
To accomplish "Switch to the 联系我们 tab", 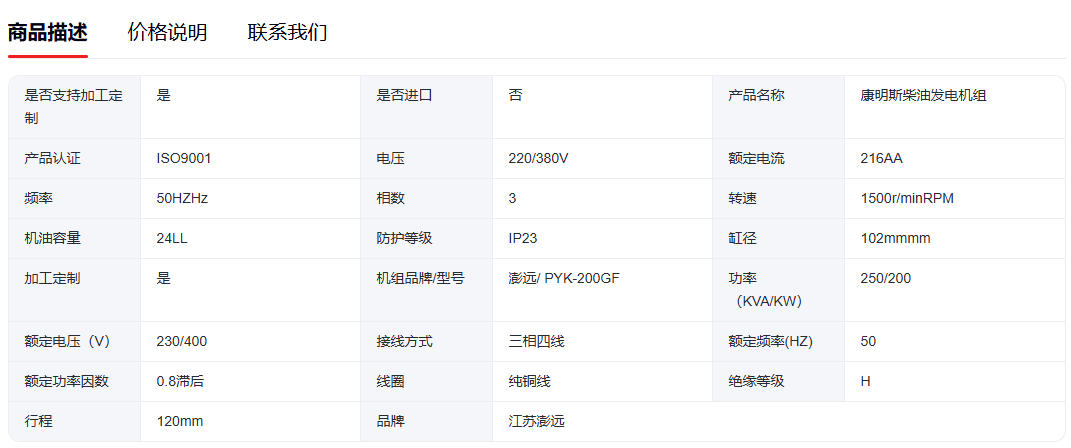I will pyautogui.click(x=287, y=32).
